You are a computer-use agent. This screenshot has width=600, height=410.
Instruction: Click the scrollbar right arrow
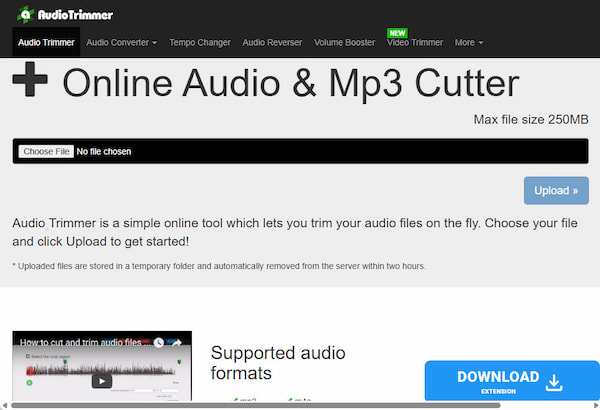coord(595,405)
